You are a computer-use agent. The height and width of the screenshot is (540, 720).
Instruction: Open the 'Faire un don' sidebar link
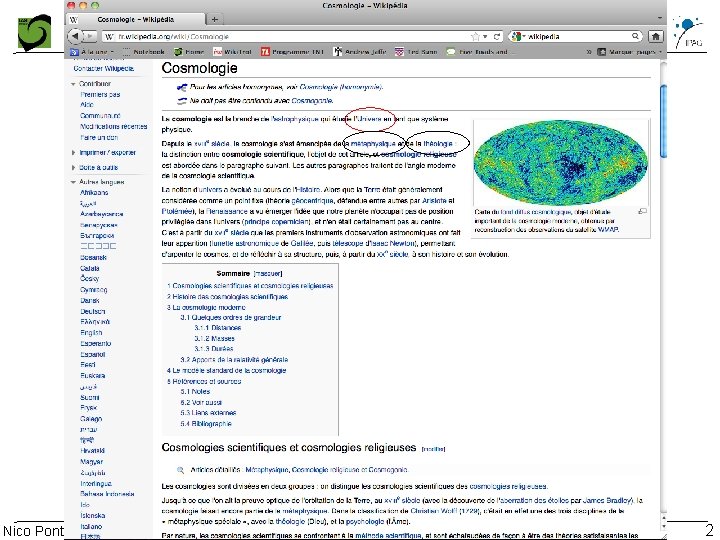(99, 137)
